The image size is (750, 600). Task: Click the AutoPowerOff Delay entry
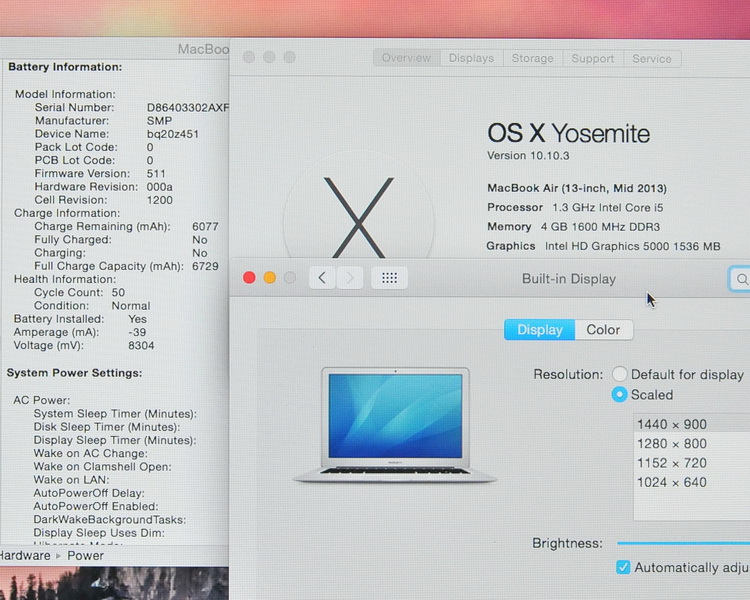pyautogui.click(x=89, y=493)
